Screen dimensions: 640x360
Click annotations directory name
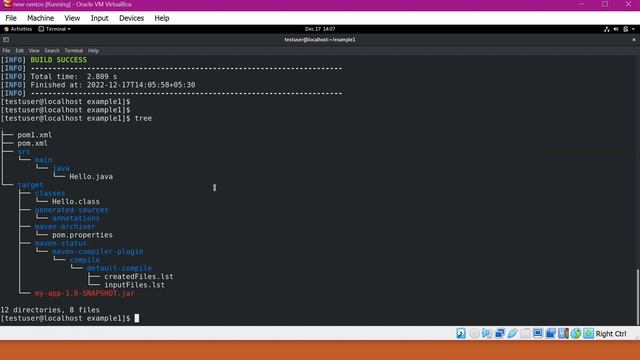76,218
